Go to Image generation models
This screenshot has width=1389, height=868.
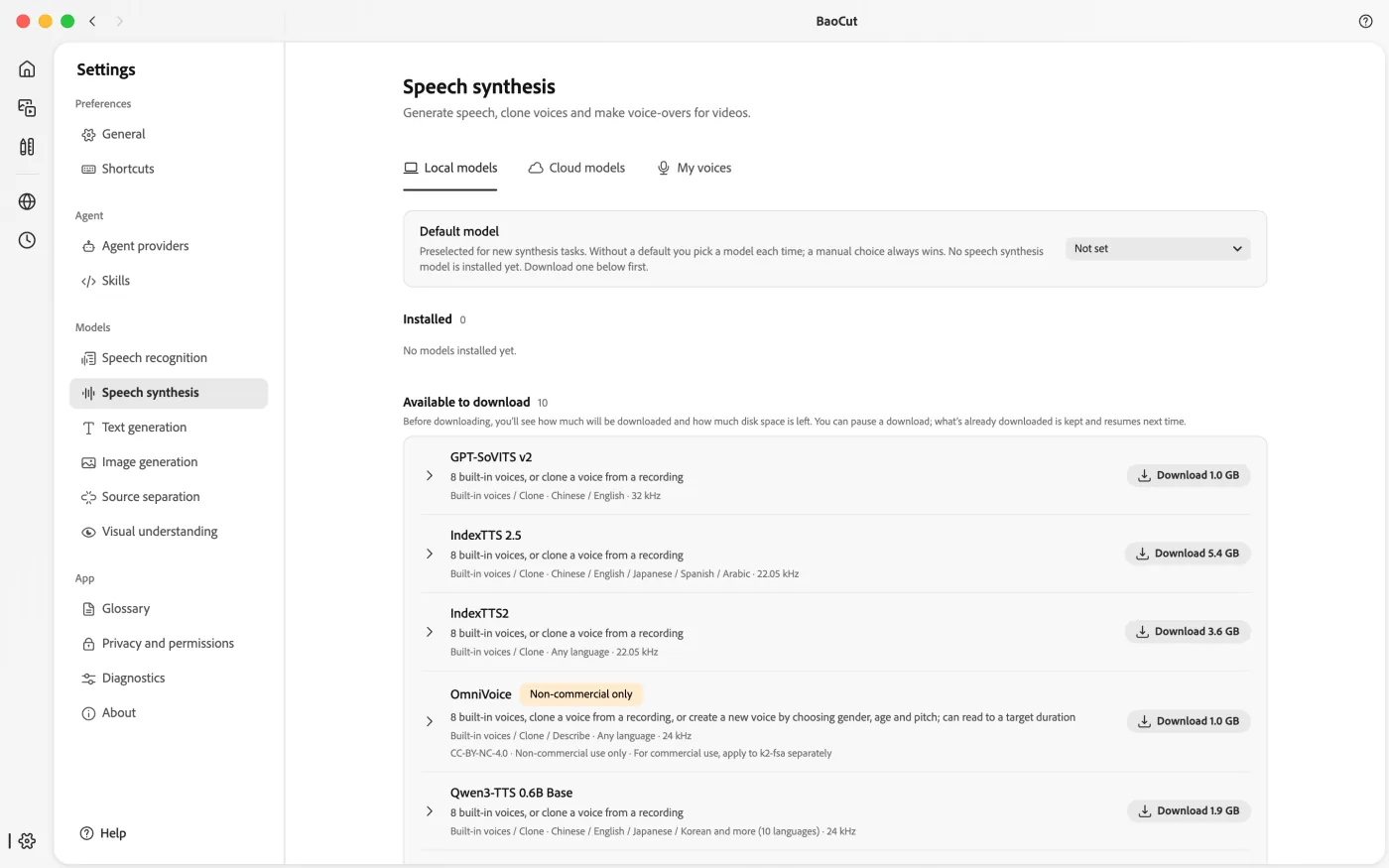(x=169, y=462)
